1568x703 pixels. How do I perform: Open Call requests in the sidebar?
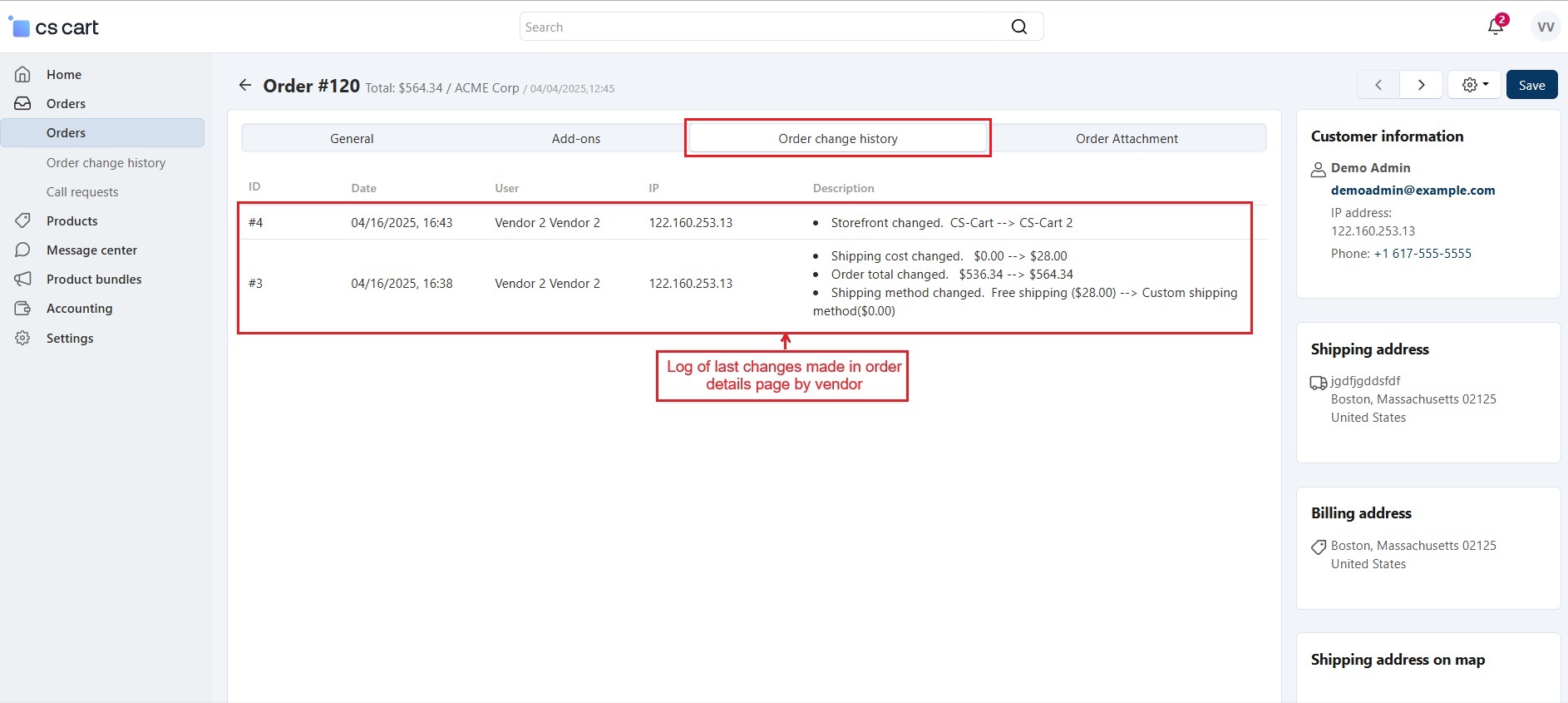pyautogui.click(x=82, y=191)
